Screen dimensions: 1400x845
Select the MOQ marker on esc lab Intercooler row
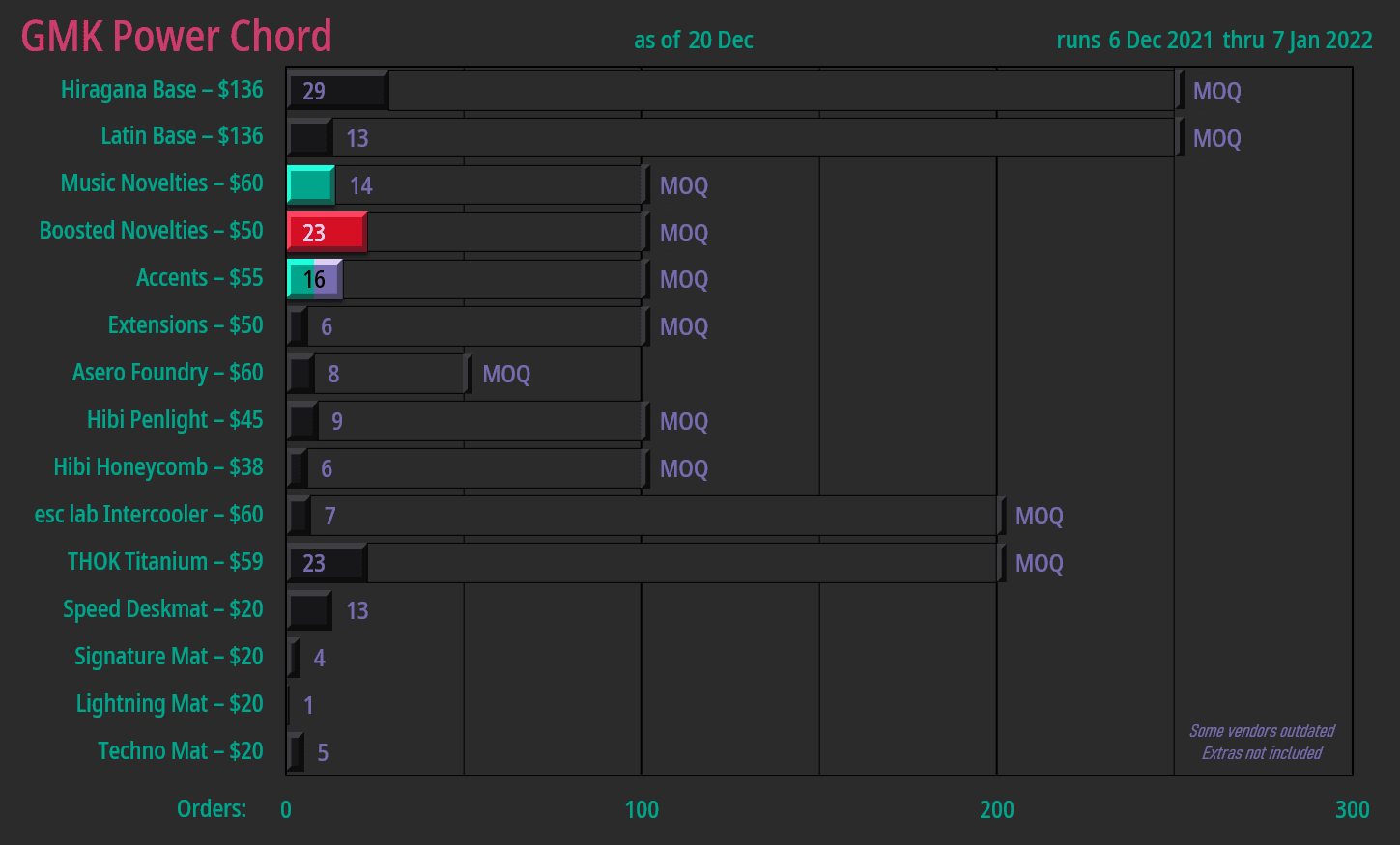tap(1038, 517)
